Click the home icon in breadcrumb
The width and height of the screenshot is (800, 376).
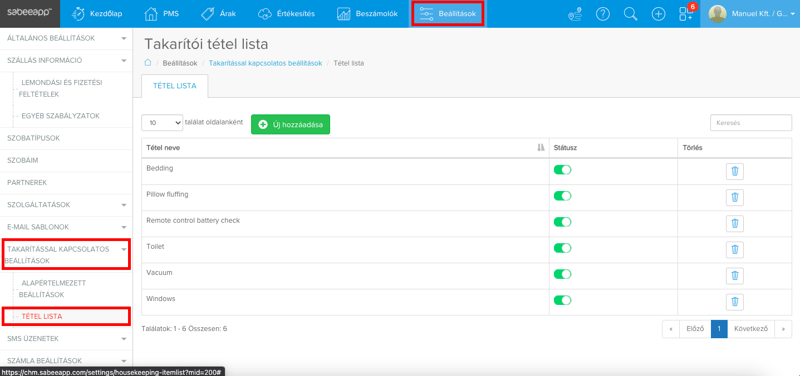[147, 63]
